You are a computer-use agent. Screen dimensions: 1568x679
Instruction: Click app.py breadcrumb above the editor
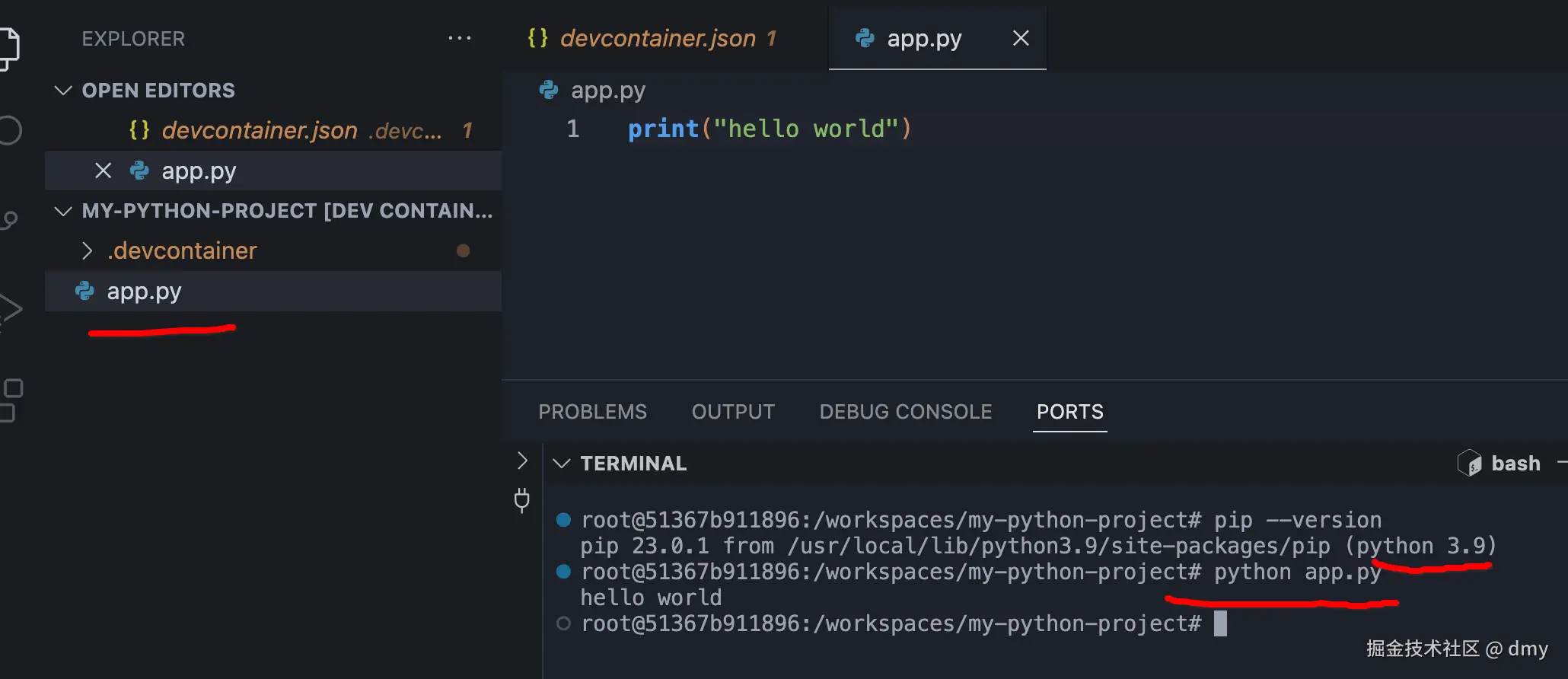[607, 91]
